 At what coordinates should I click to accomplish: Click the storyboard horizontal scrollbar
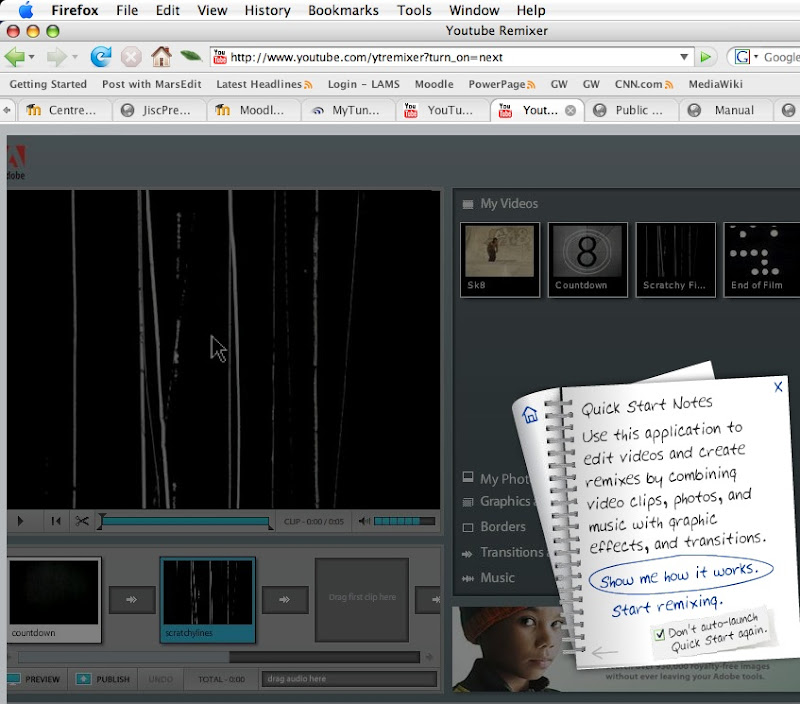[x=219, y=657]
